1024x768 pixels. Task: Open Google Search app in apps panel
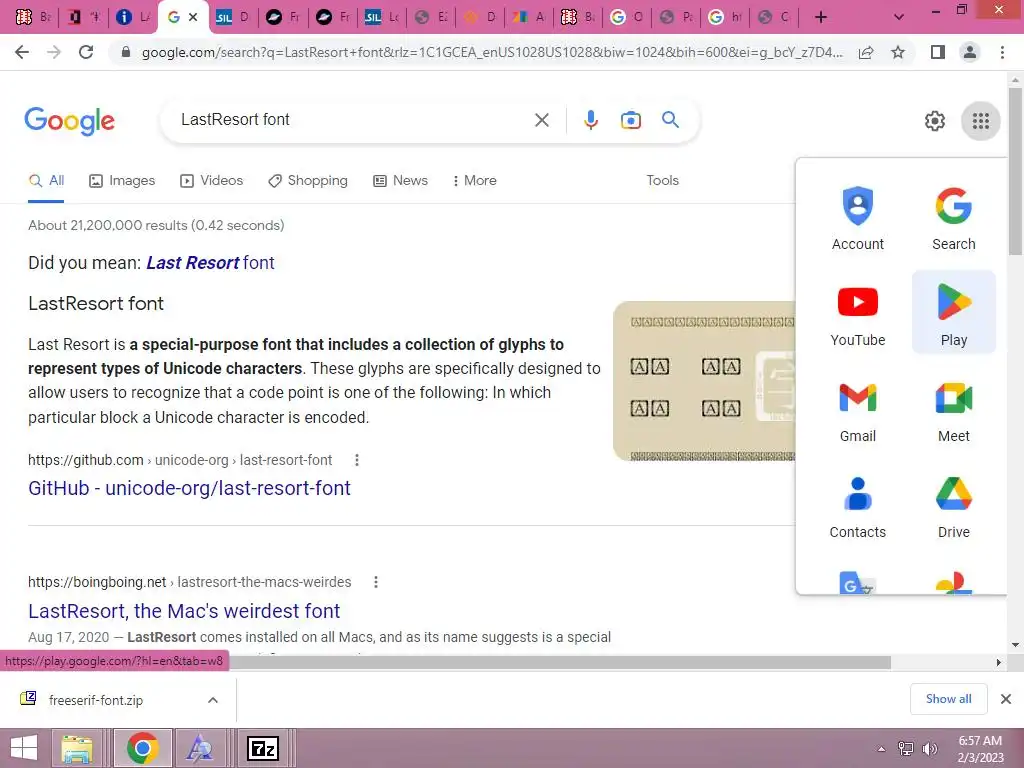click(x=953, y=219)
